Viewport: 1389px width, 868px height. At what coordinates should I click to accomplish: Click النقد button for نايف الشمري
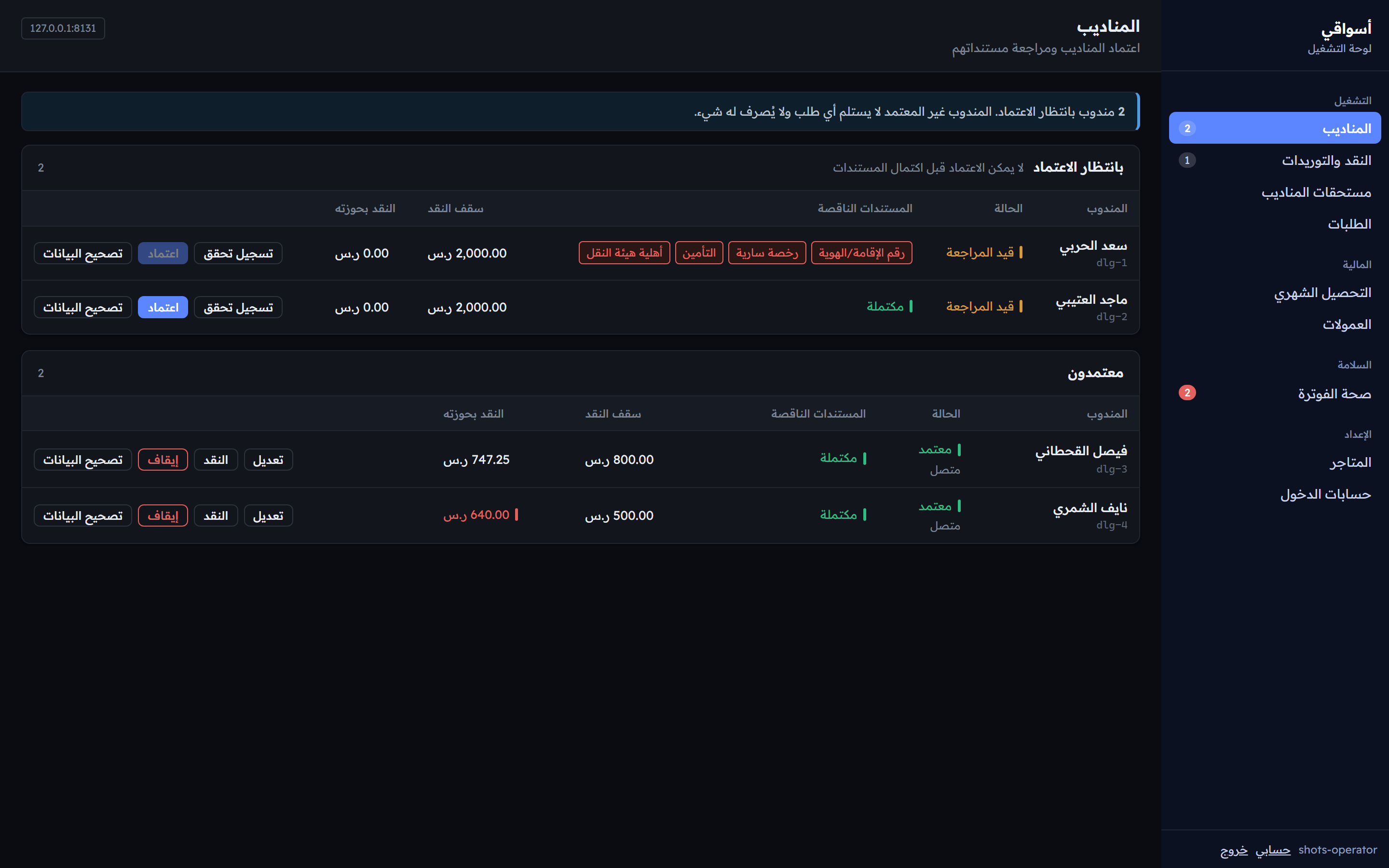216,515
